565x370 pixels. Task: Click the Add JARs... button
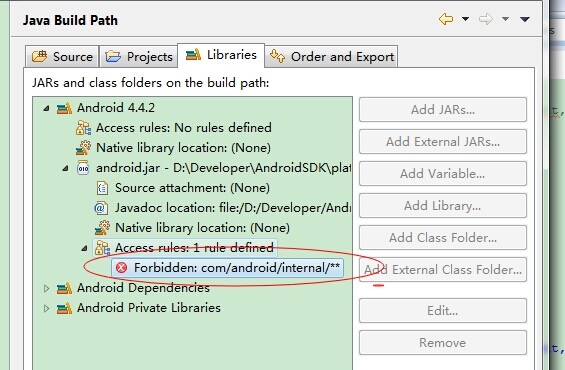tap(443, 110)
